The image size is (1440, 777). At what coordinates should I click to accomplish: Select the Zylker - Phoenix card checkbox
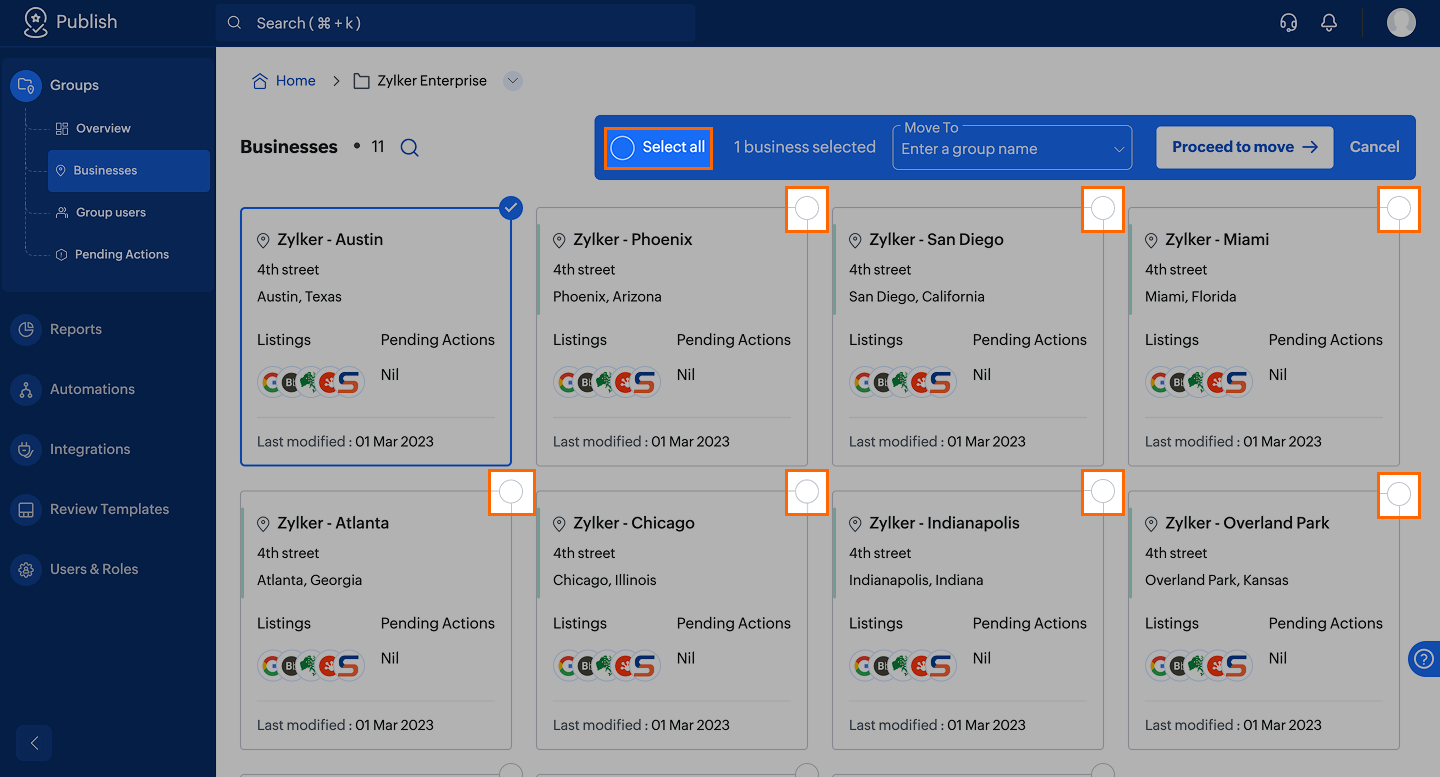pos(807,208)
